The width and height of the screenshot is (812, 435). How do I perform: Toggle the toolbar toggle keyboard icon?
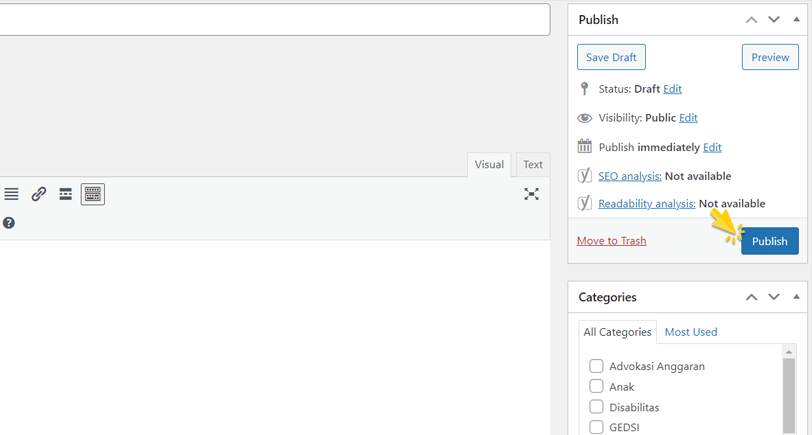click(x=93, y=194)
